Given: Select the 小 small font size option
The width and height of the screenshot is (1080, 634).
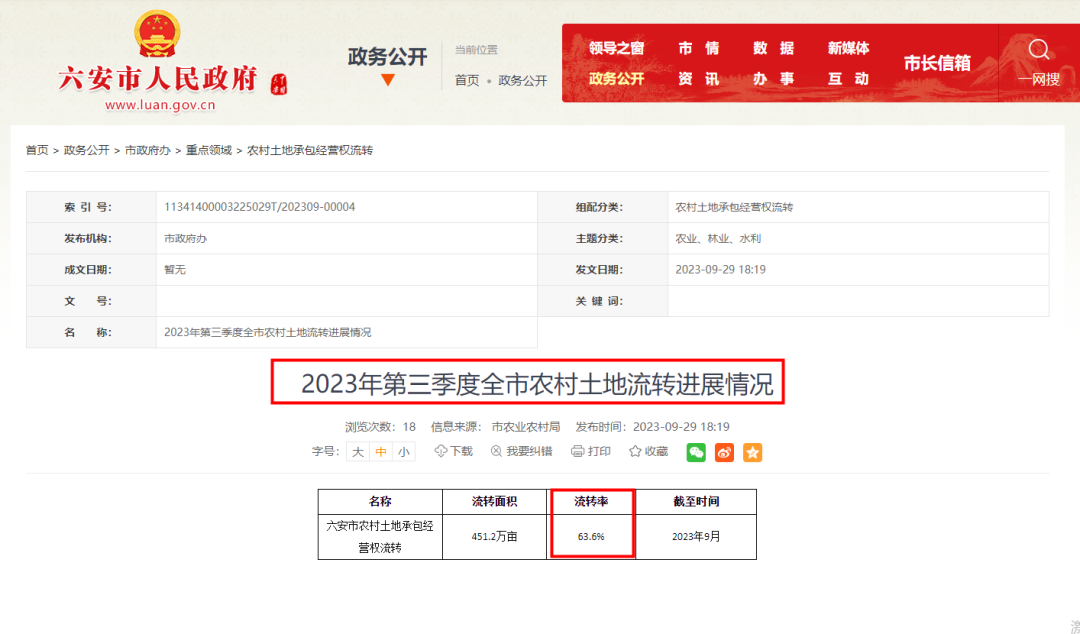Looking at the screenshot, I should tap(404, 452).
